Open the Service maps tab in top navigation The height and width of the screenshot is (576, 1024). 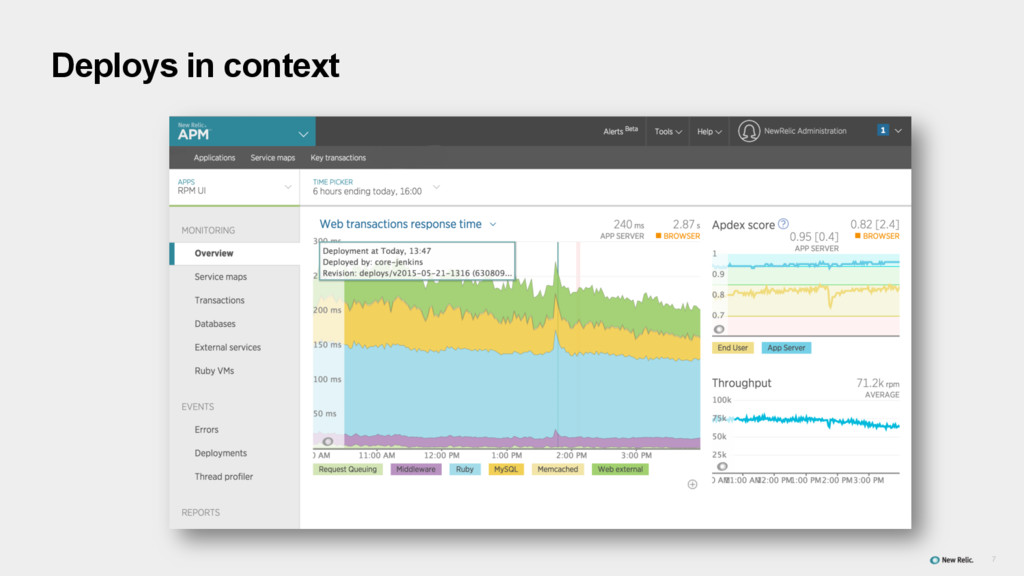(x=272, y=157)
